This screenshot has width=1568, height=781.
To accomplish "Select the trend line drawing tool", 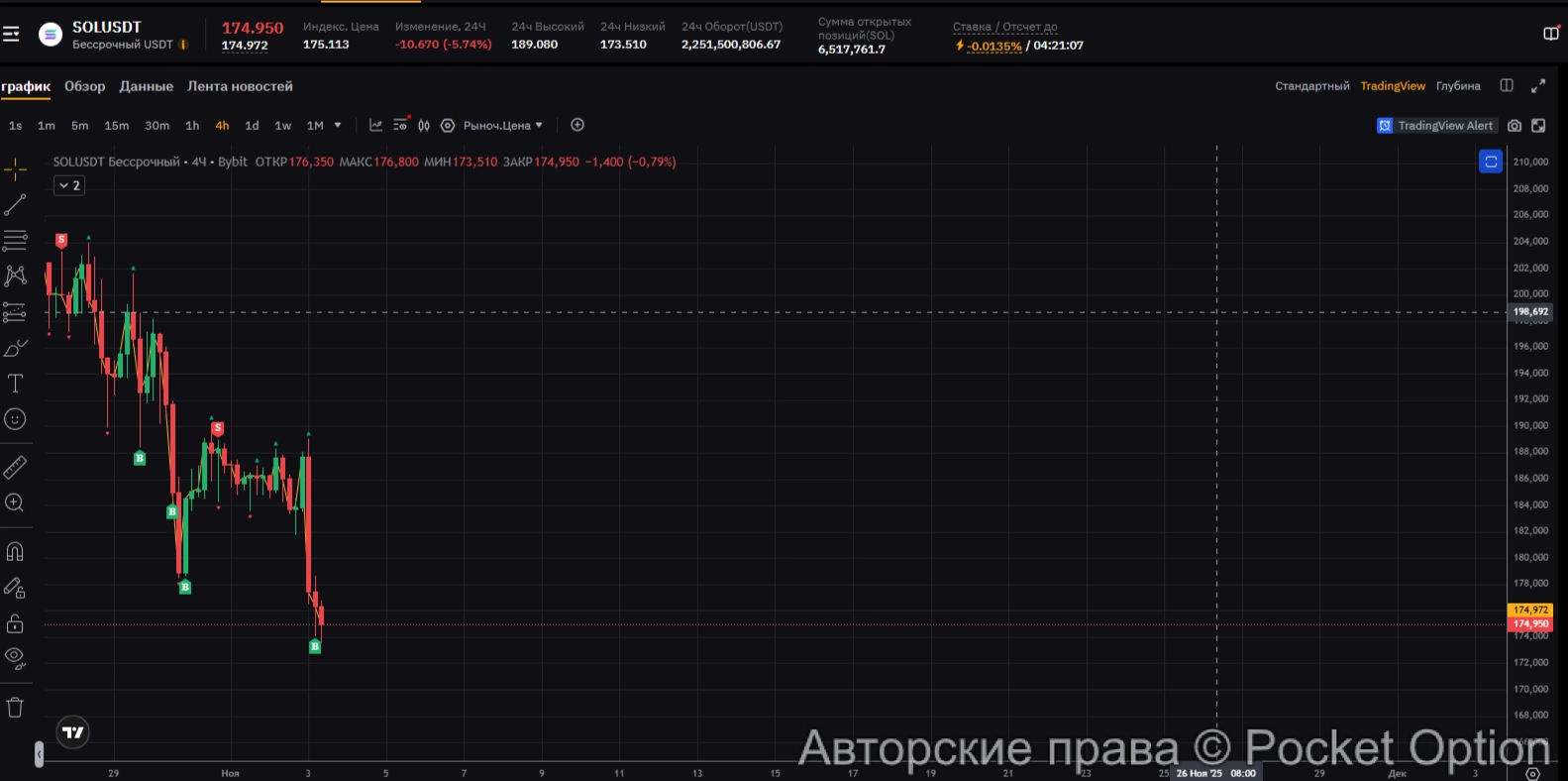I will point(15,205).
